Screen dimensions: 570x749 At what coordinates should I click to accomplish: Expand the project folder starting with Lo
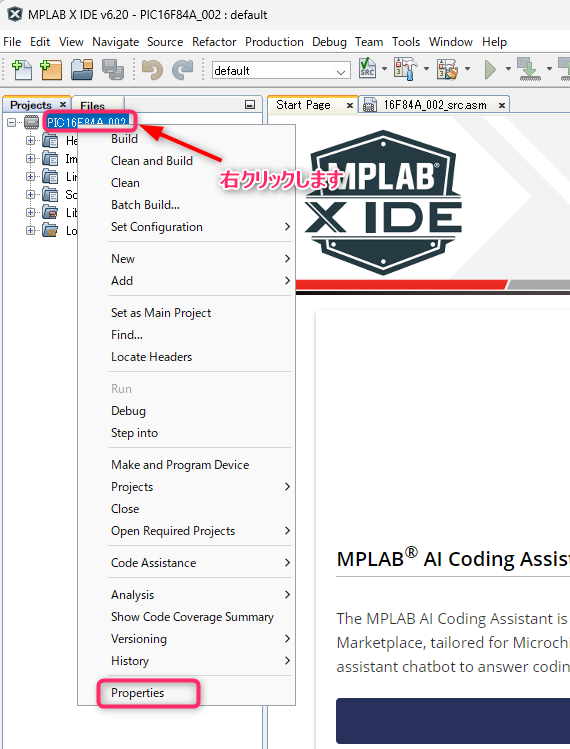click(30, 231)
